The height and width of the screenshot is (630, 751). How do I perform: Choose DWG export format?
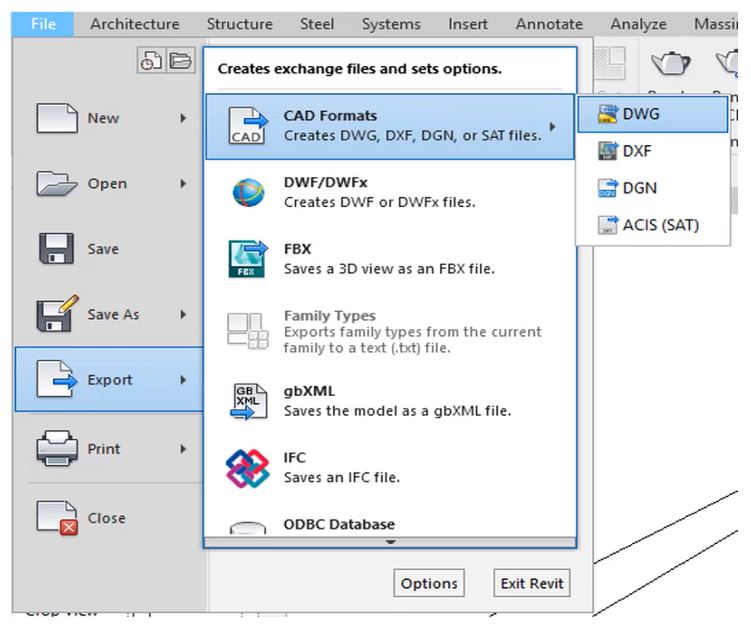(652, 114)
